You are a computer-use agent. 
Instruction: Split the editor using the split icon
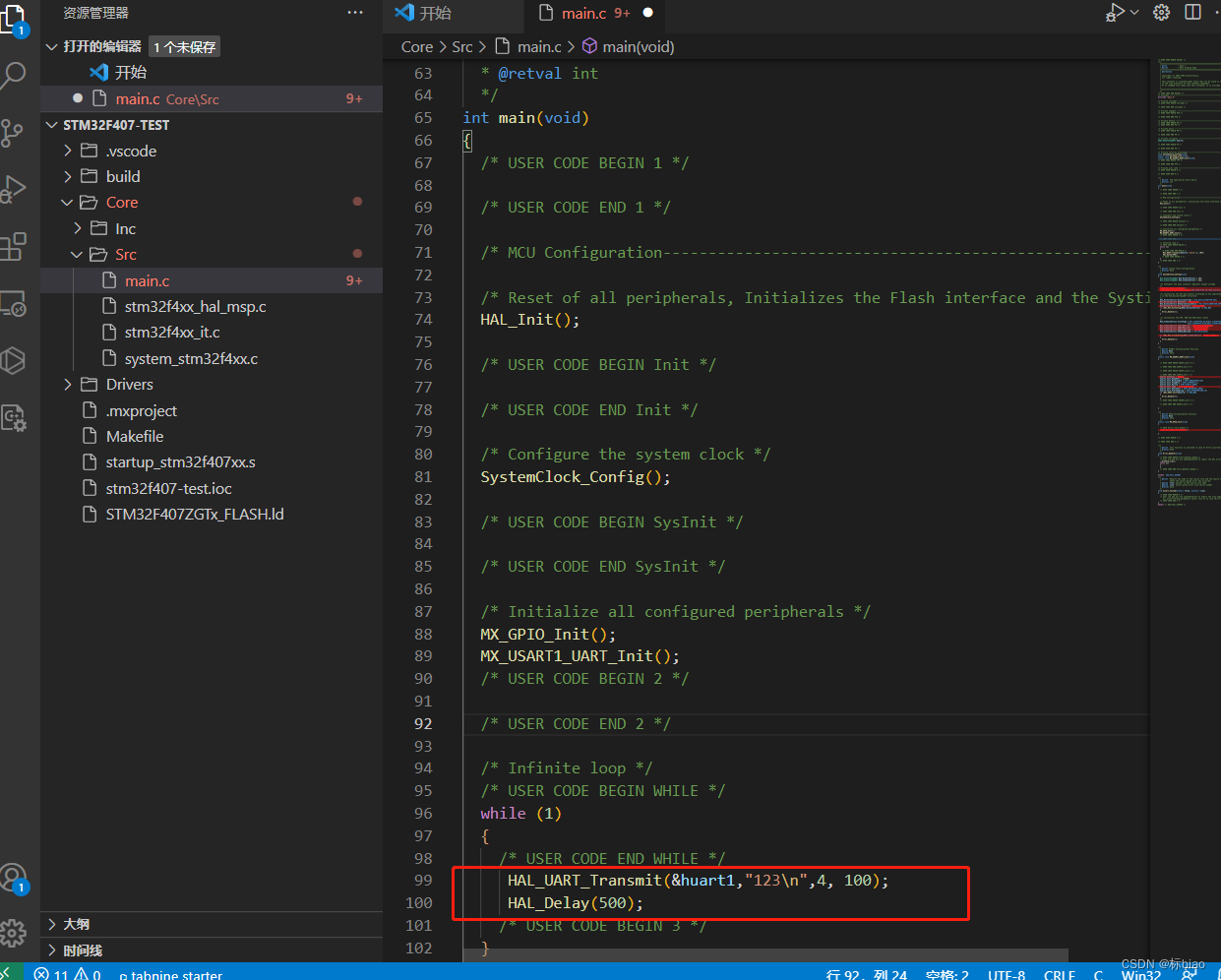[1193, 12]
